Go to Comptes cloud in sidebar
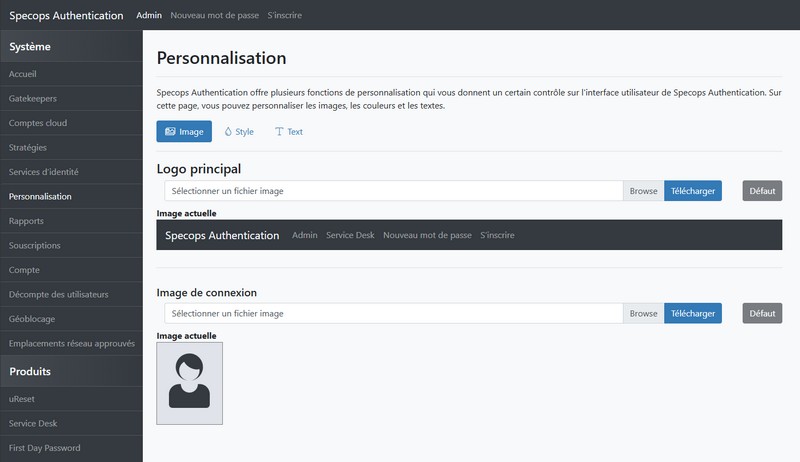The height and width of the screenshot is (462, 800). tap(38, 123)
